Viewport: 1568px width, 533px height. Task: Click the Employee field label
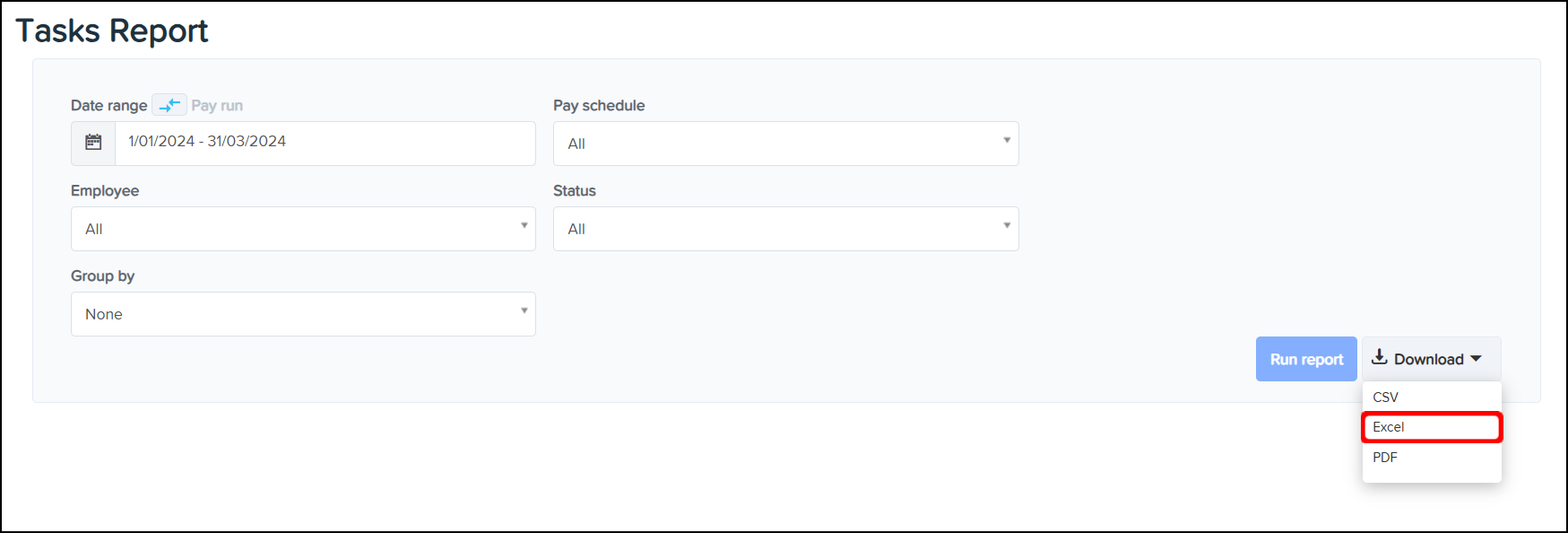(x=105, y=191)
